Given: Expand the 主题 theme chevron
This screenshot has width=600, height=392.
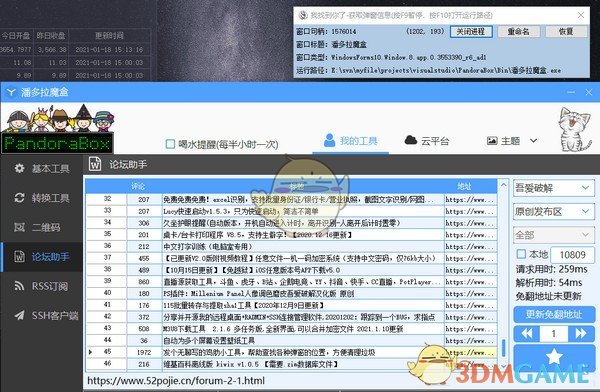Looking at the screenshot, I should 533,141.
